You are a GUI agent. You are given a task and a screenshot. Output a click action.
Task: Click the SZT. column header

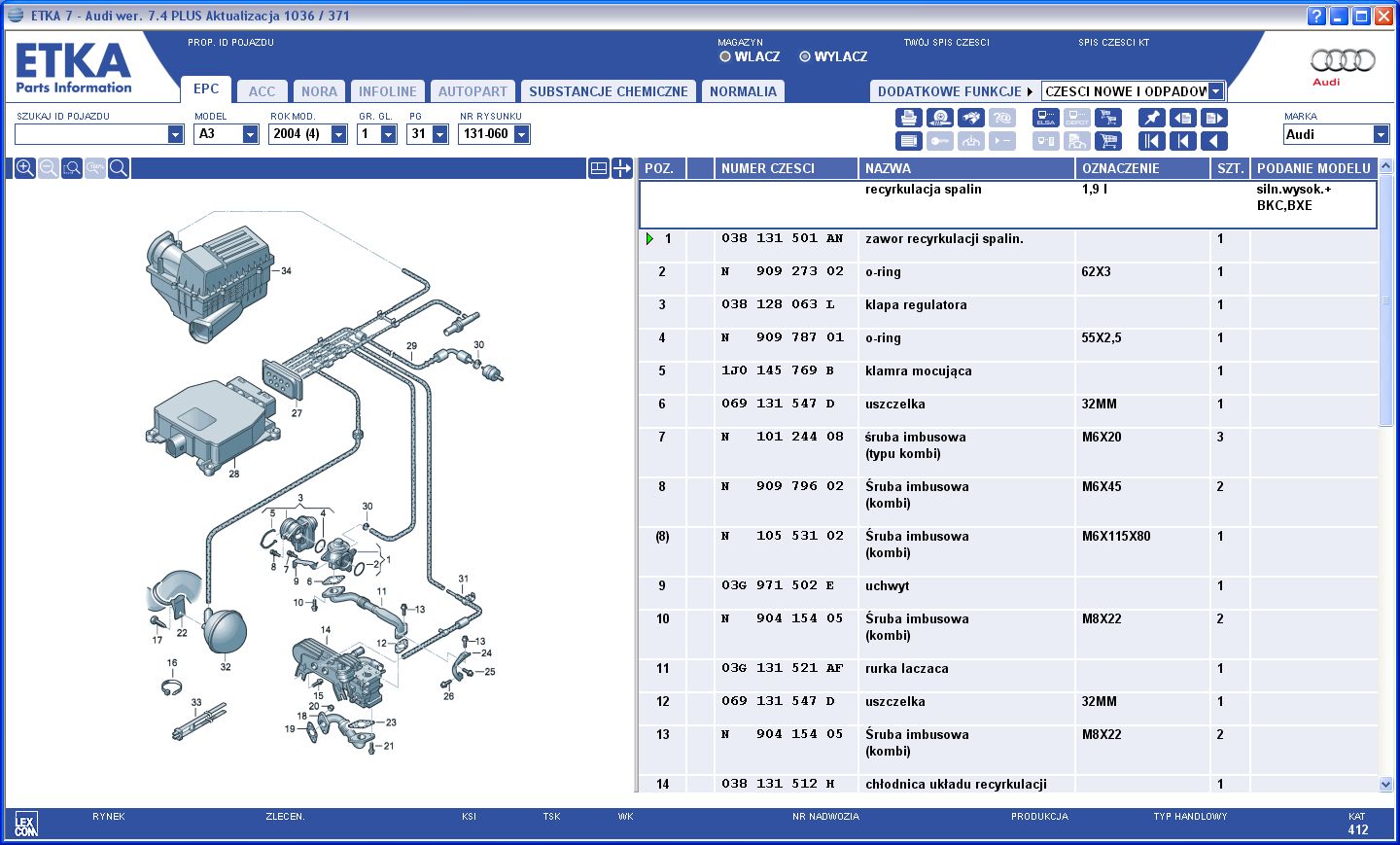[x=1230, y=168]
